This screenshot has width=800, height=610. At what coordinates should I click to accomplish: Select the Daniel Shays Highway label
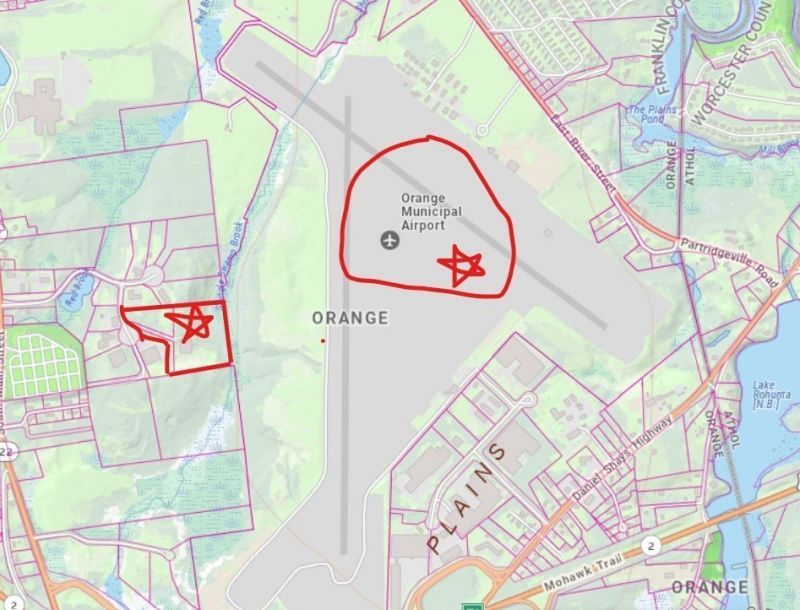point(622,459)
